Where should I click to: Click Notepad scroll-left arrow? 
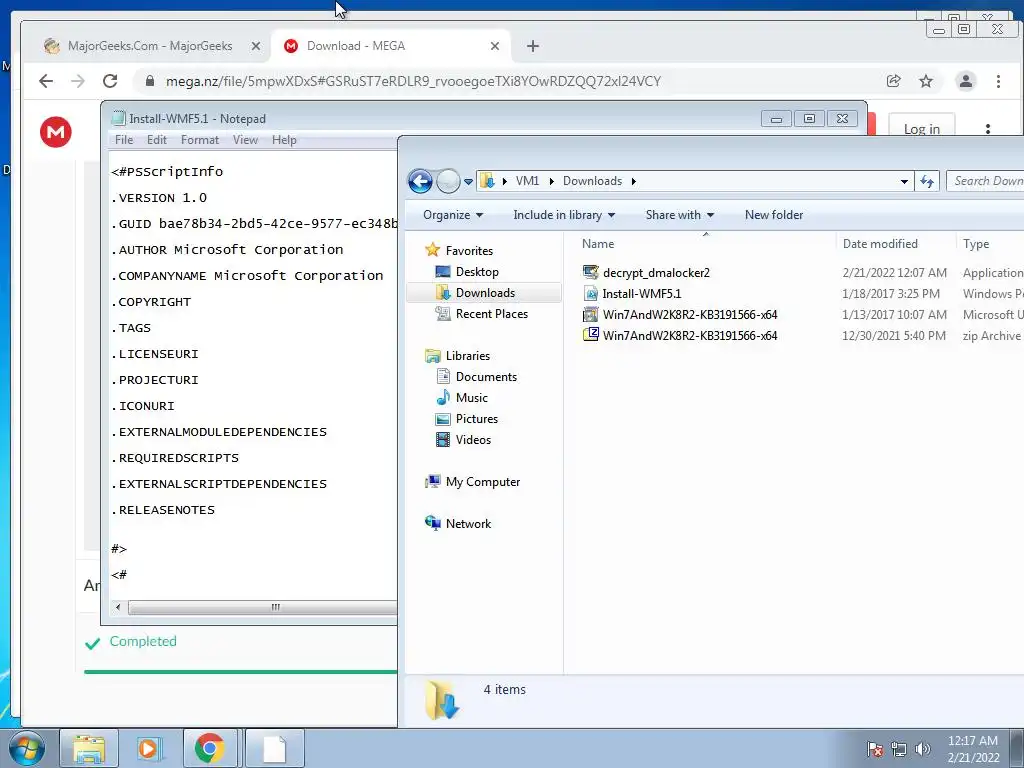point(118,607)
